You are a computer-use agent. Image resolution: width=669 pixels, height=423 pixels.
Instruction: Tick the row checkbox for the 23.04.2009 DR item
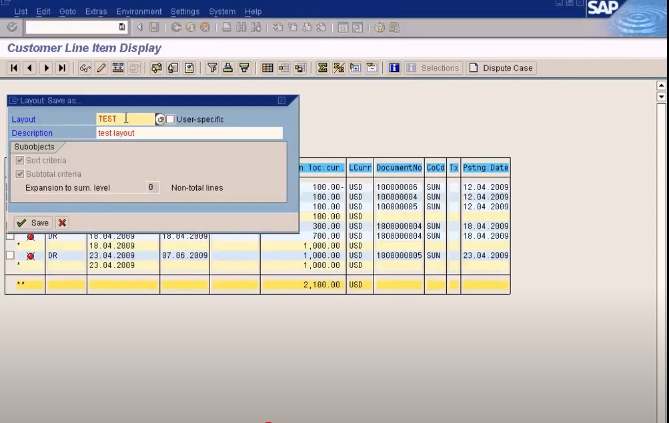[10, 255]
